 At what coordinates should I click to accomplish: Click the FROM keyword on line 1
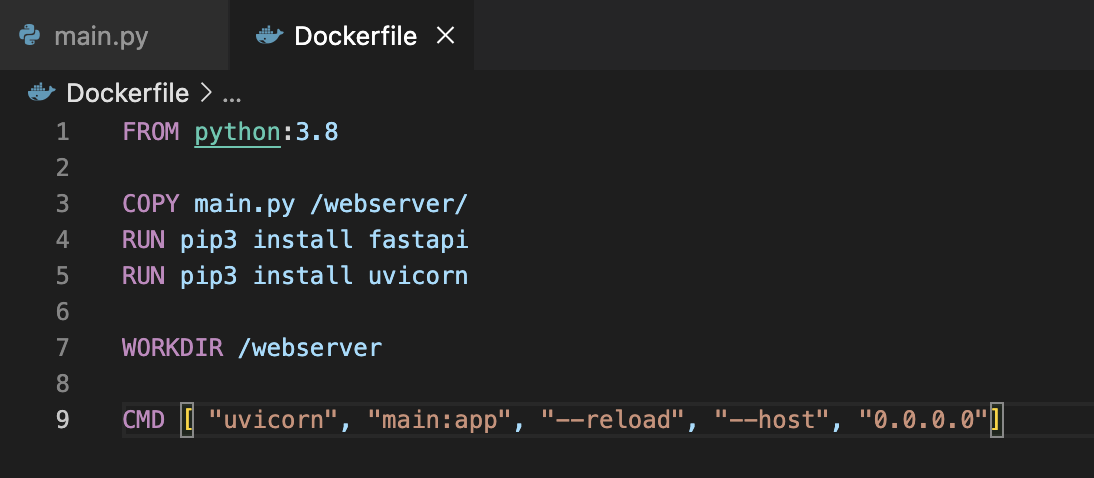point(151,132)
